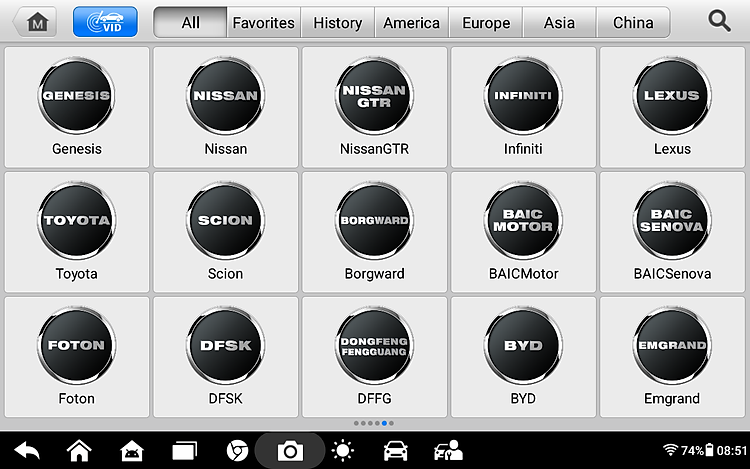Start VID auto vehicle identification
The height and width of the screenshot is (469, 750).
(x=105, y=22)
